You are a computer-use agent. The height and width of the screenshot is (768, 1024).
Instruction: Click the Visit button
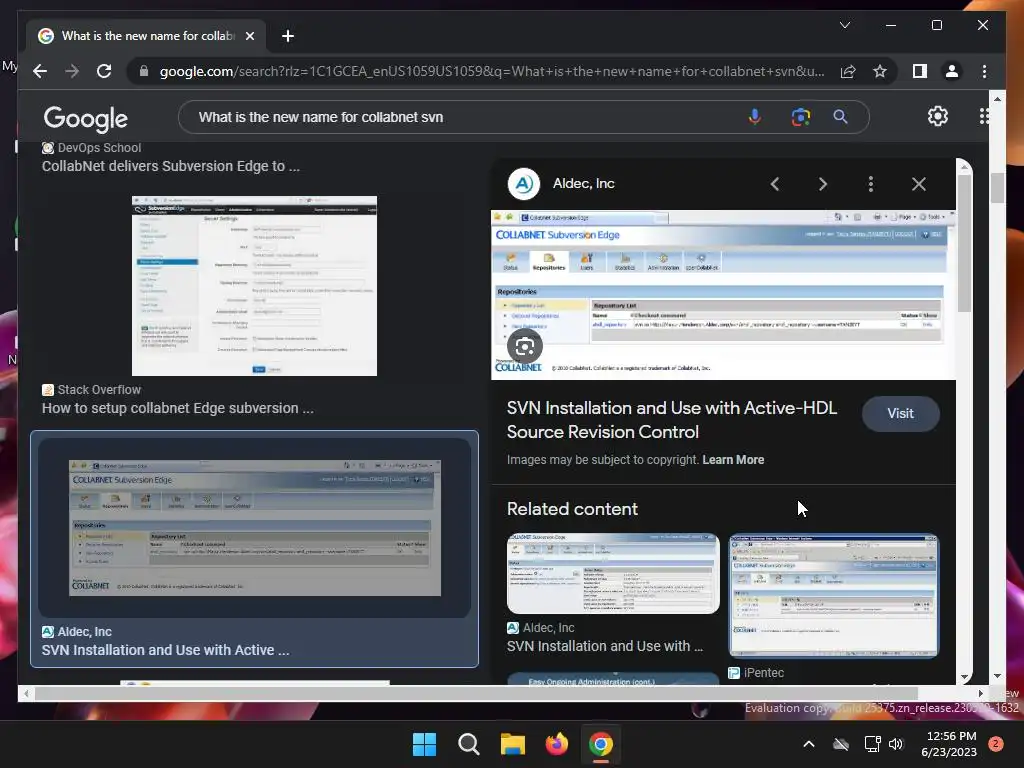(901, 413)
